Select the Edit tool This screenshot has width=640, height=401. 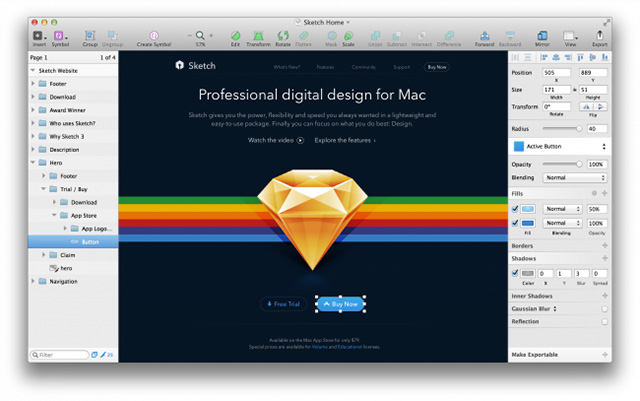pyautogui.click(x=236, y=36)
